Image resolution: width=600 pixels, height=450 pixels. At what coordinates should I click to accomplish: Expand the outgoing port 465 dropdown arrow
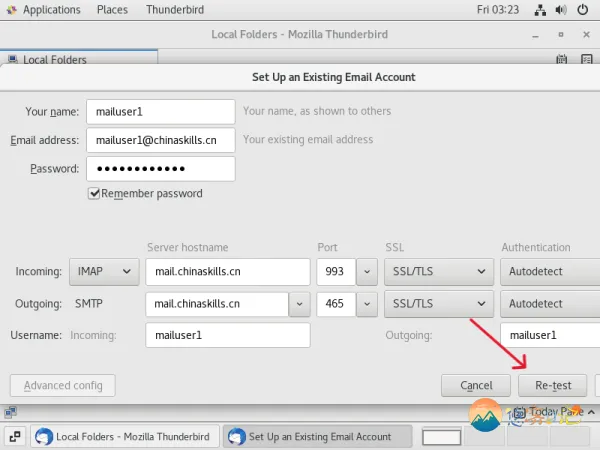pos(366,303)
